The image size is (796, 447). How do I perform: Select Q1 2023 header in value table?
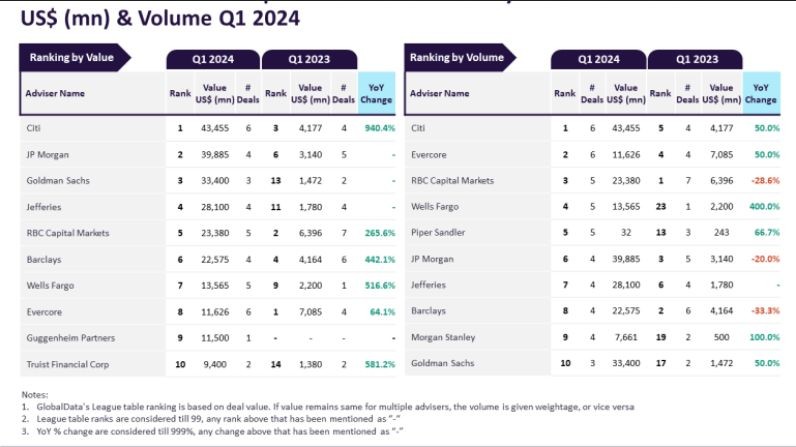click(x=309, y=60)
